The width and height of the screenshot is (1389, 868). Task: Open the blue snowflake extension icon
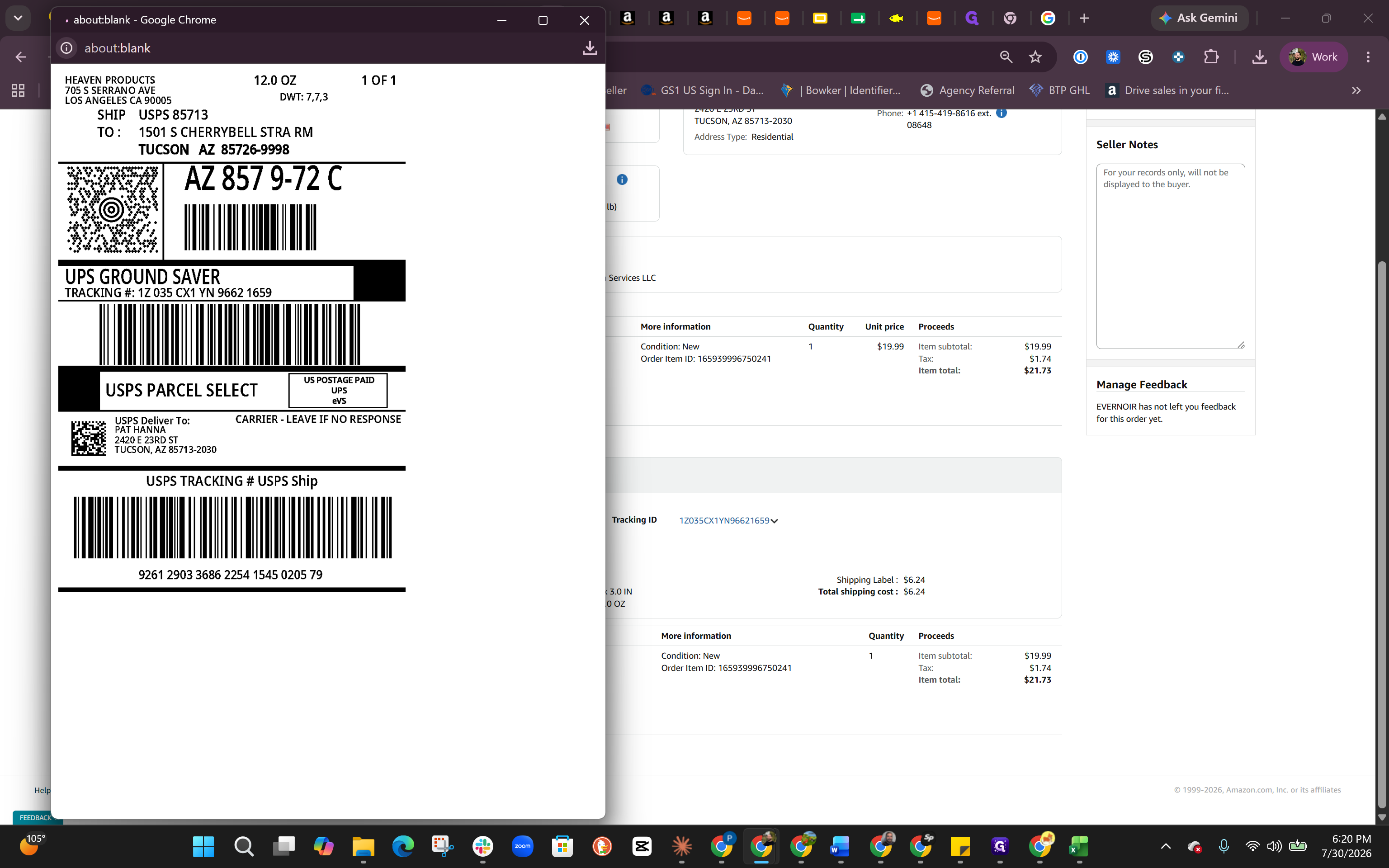1113,57
